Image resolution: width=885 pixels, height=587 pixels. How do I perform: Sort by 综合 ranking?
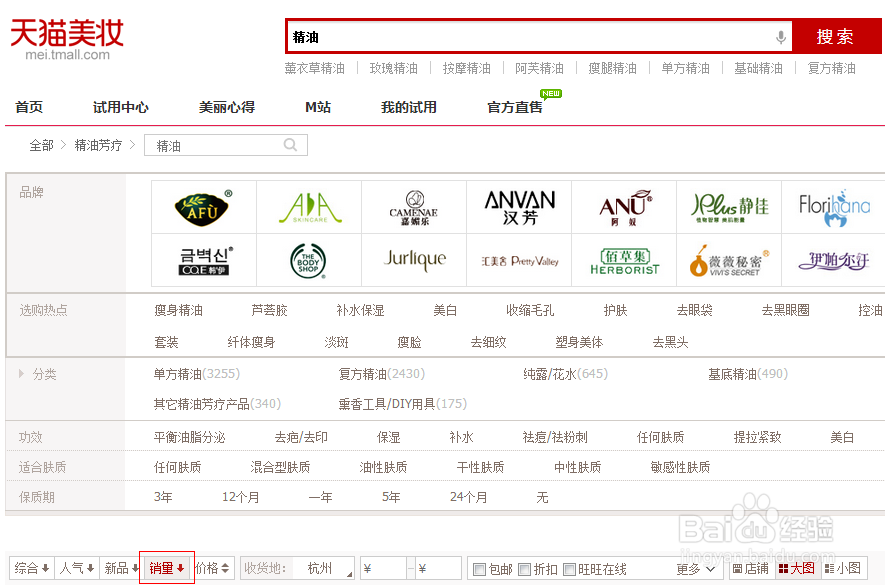pyautogui.click(x=31, y=568)
